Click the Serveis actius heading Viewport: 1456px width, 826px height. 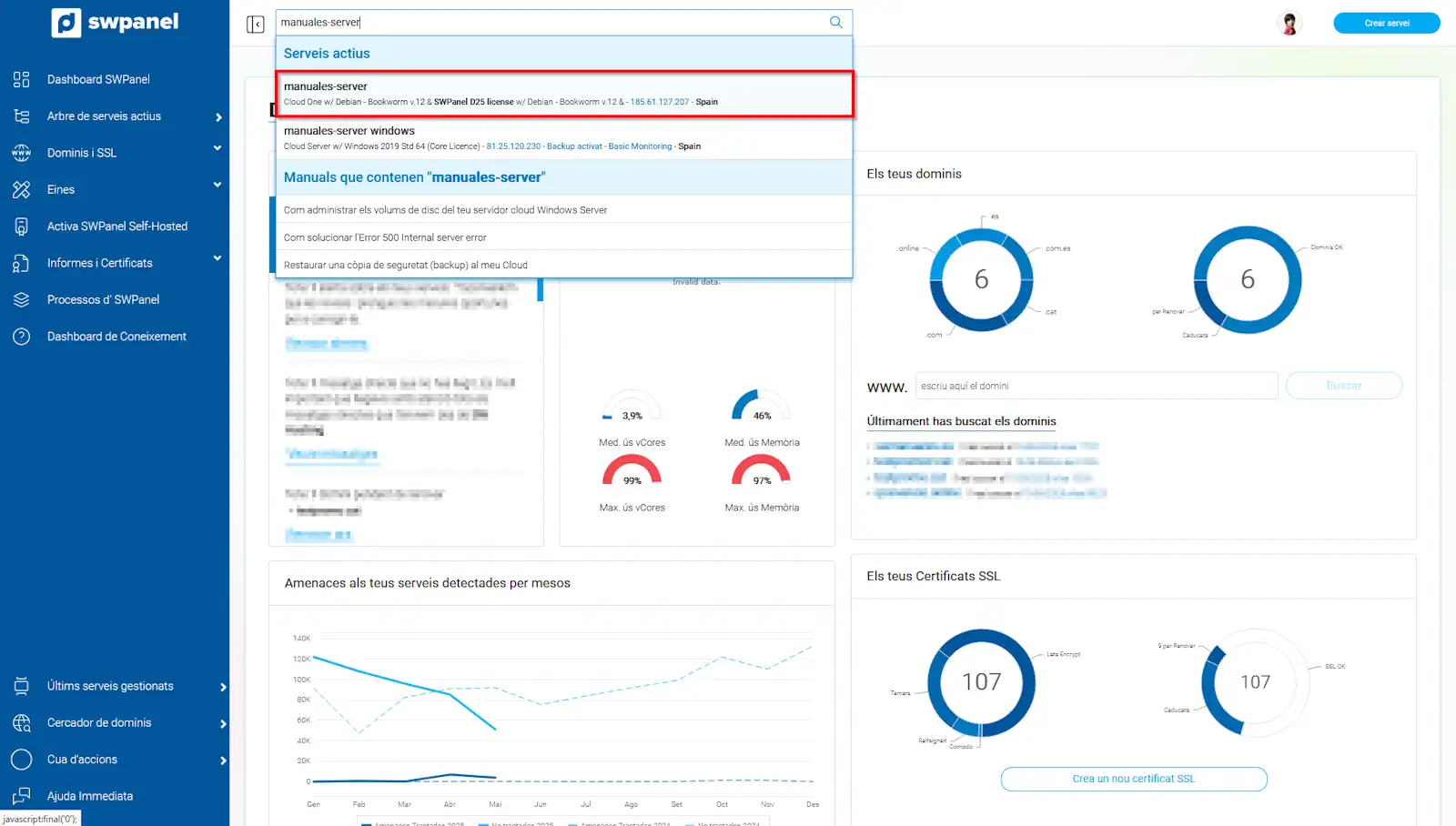point(327,54)
